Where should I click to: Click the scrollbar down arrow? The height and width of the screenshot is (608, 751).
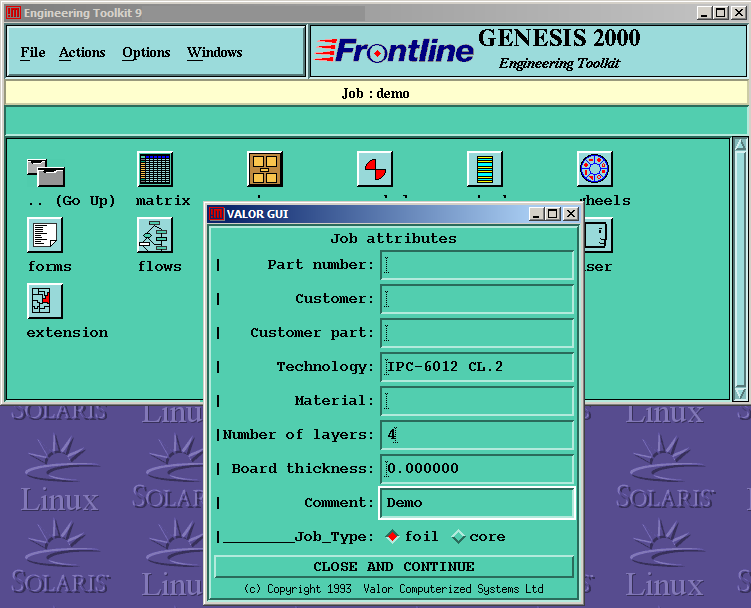click(740, 393)
